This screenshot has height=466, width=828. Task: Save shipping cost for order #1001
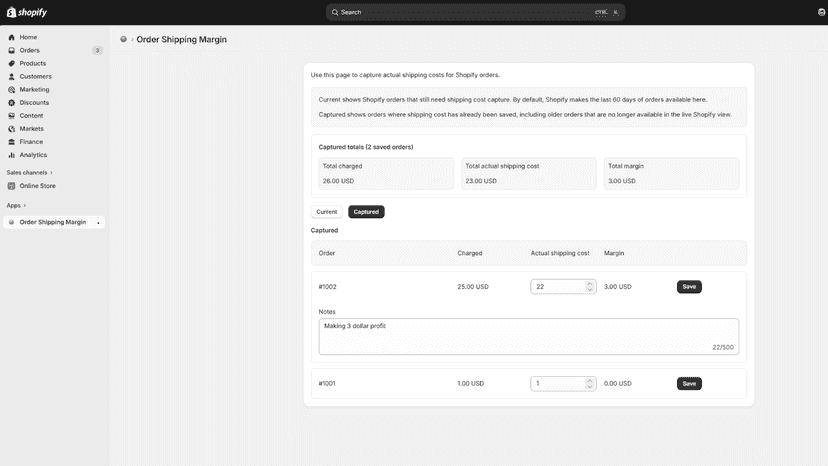click(689, 384)
